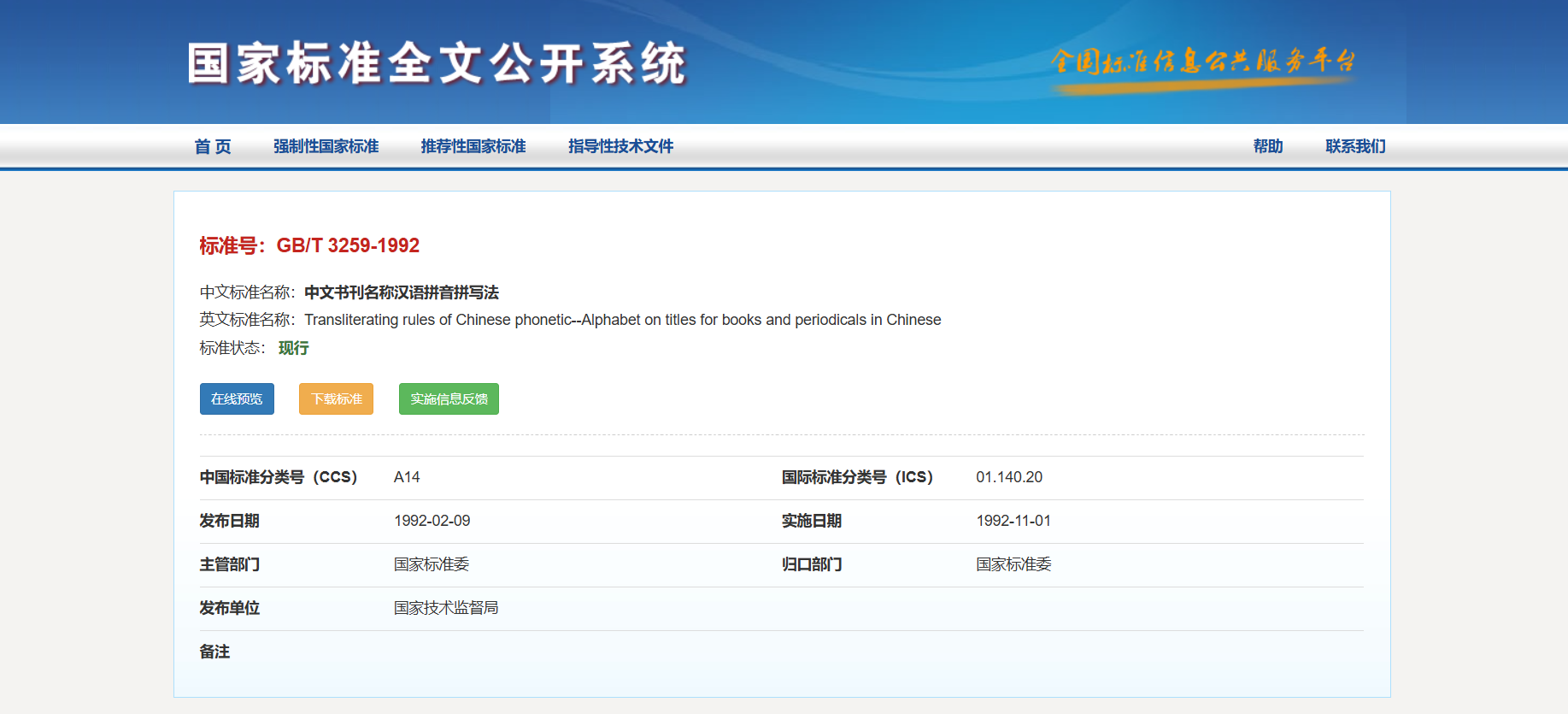Image resolution: width=1568 pixels, height=714 pixels.
Task: Click the ICS value 01.140.20
Action: [1009, 477]
